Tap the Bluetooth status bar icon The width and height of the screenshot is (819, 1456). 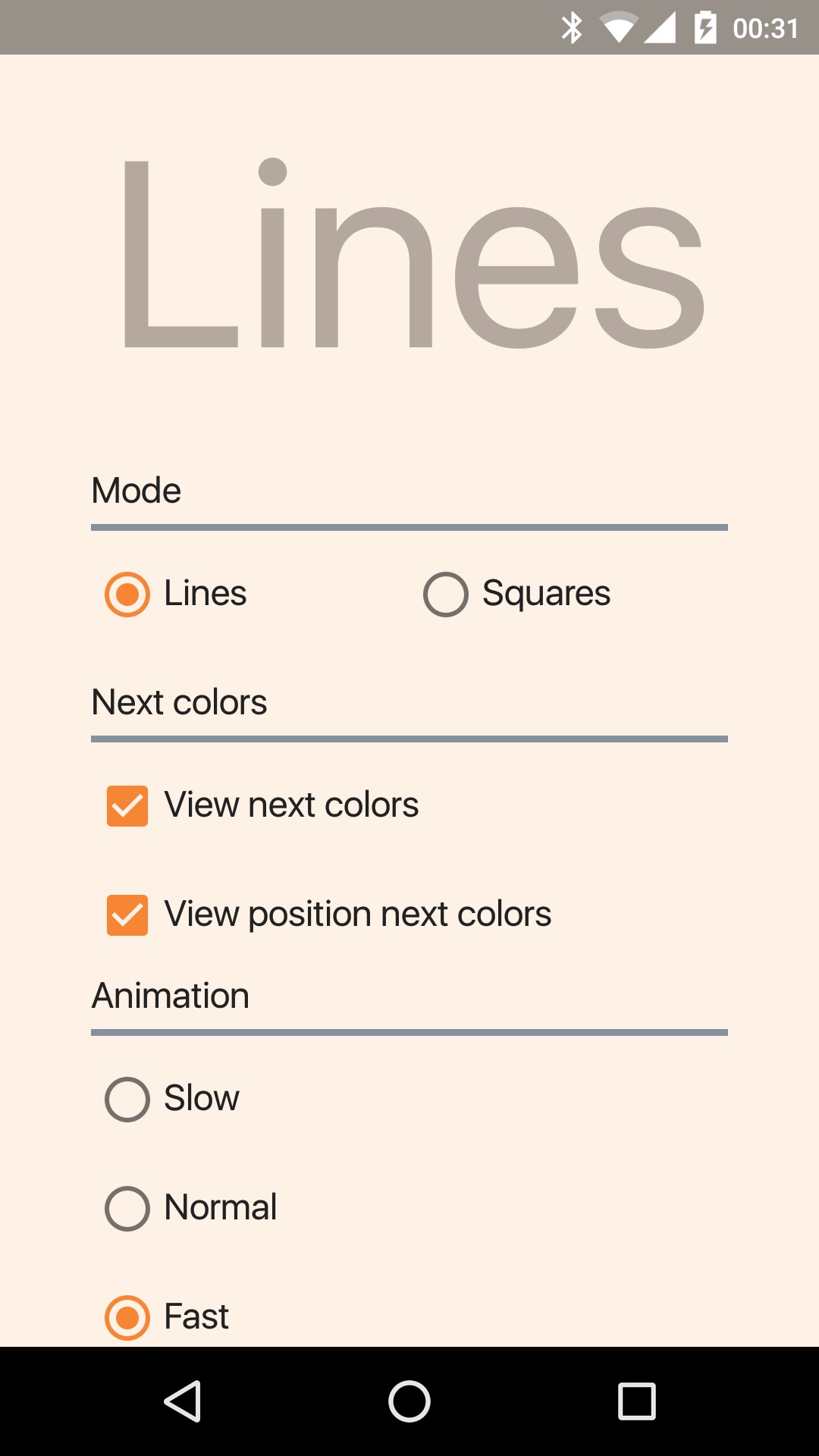point(572,28)
